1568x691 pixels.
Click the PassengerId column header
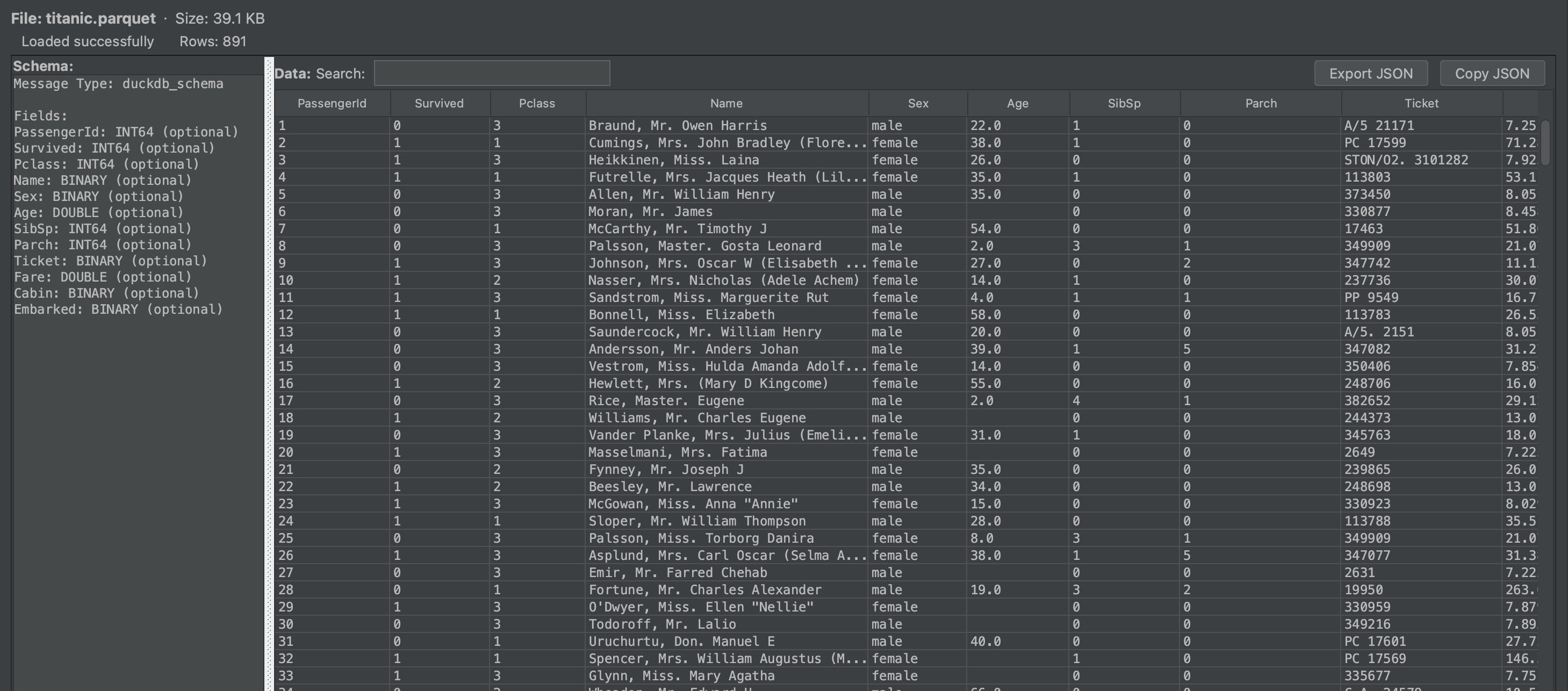[x=331, y=103]
